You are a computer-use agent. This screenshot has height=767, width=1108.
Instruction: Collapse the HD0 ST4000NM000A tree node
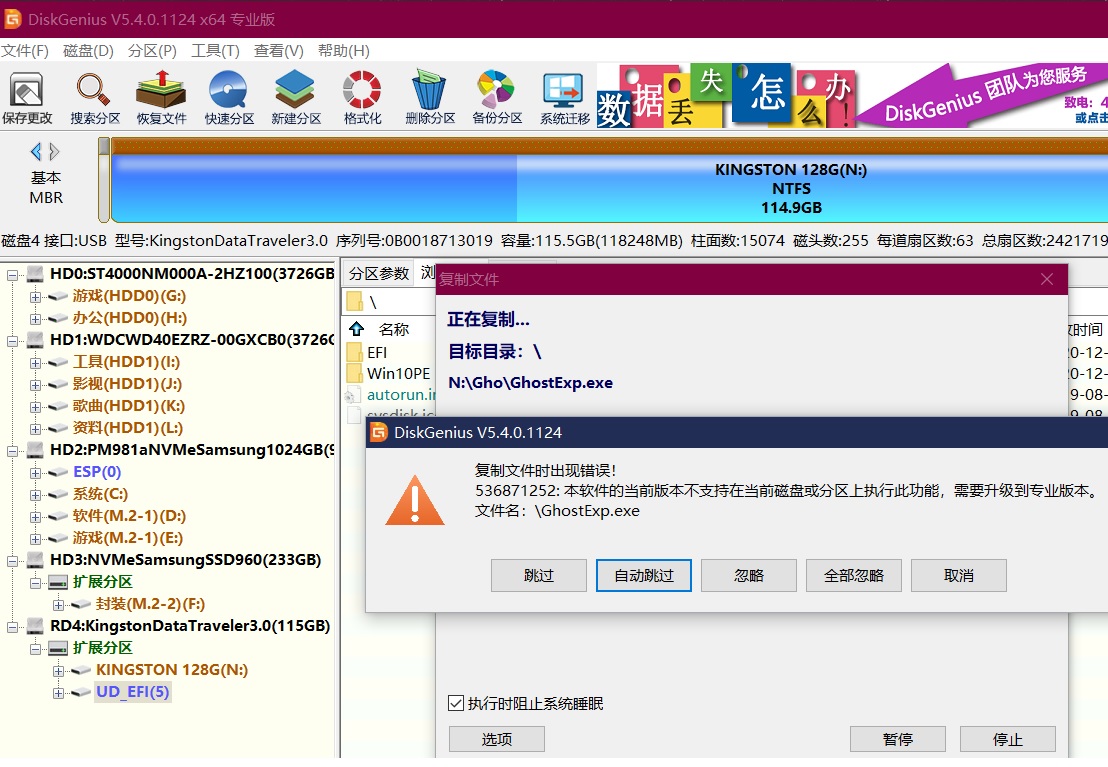tap(12, 275)
